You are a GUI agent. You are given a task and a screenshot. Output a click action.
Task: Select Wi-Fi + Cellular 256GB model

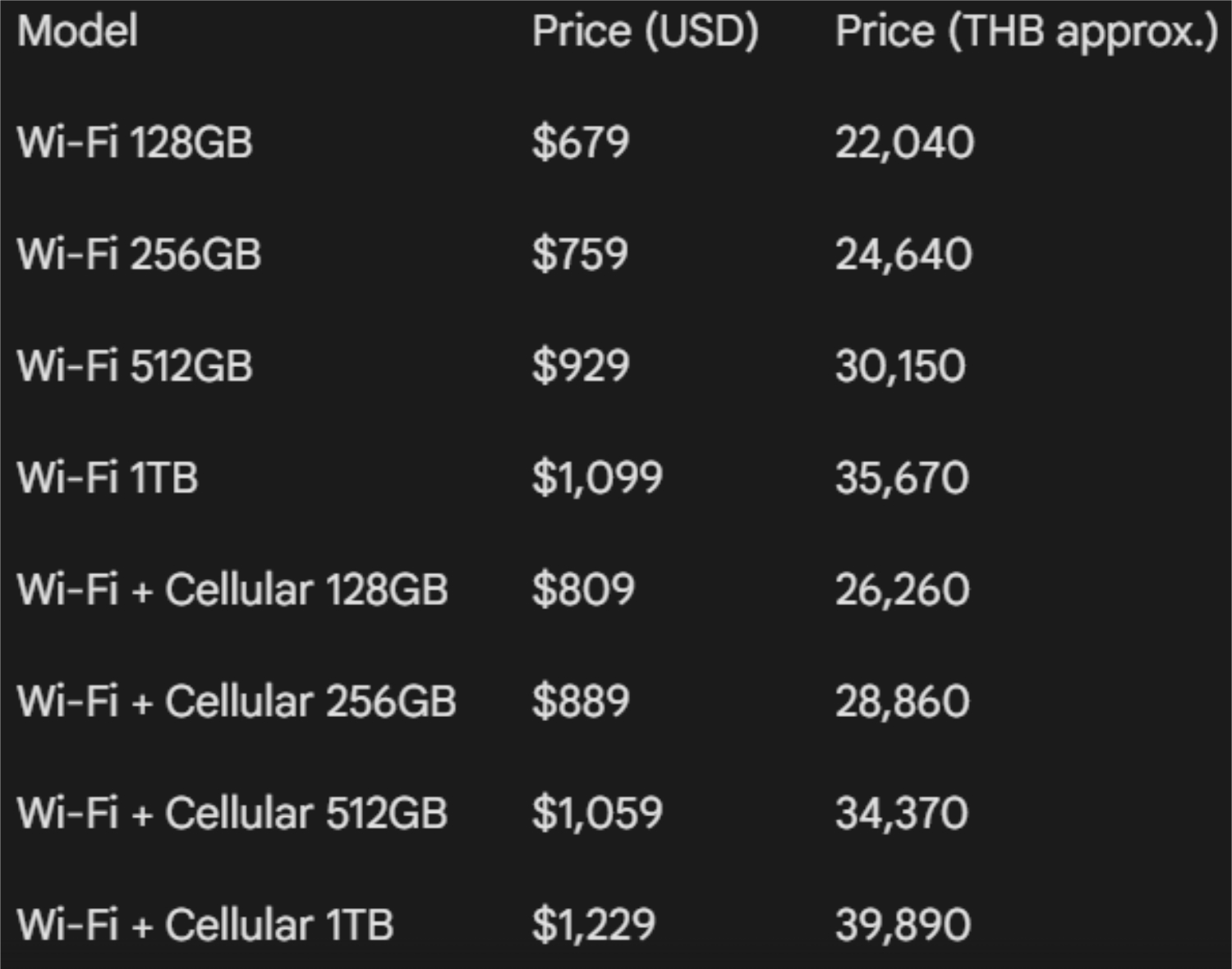[x=236, y=701]
